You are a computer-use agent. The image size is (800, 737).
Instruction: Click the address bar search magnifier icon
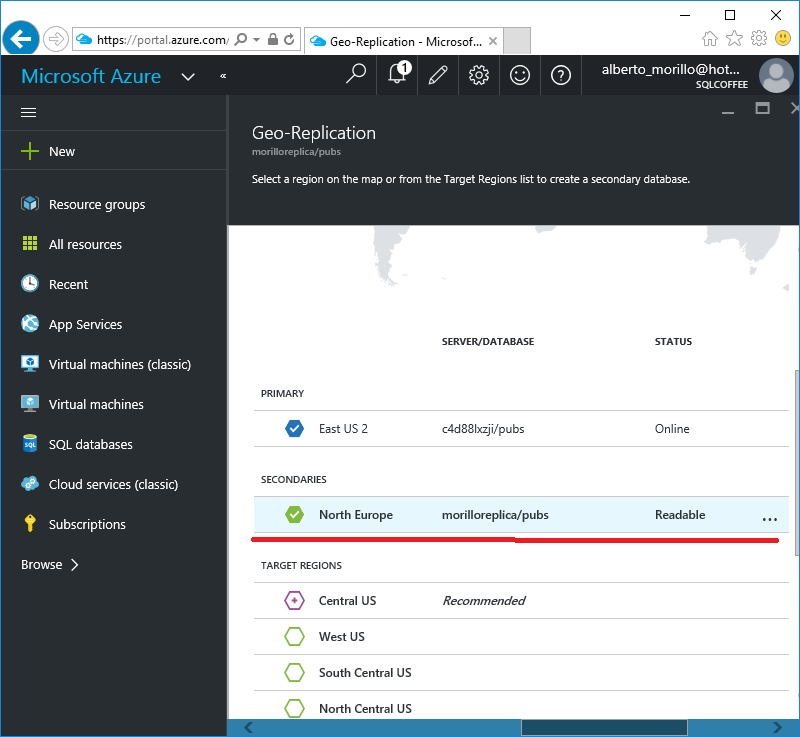[x=241, y=39]
